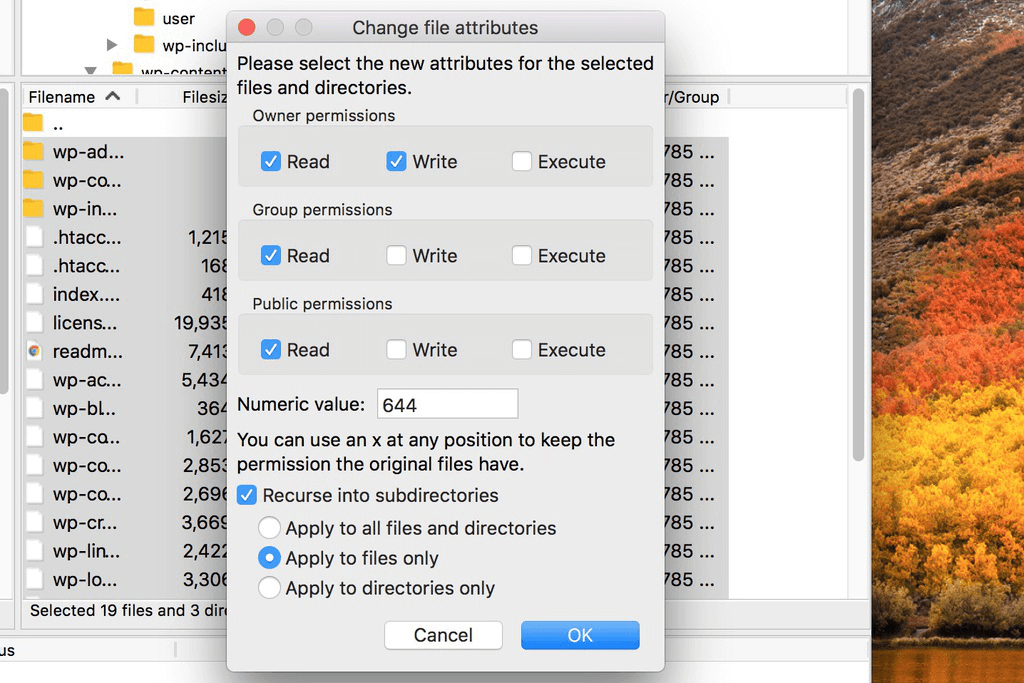This screenshot has width=1024, height=683.
Task: Click the OK button
Action: click(580, 635)
